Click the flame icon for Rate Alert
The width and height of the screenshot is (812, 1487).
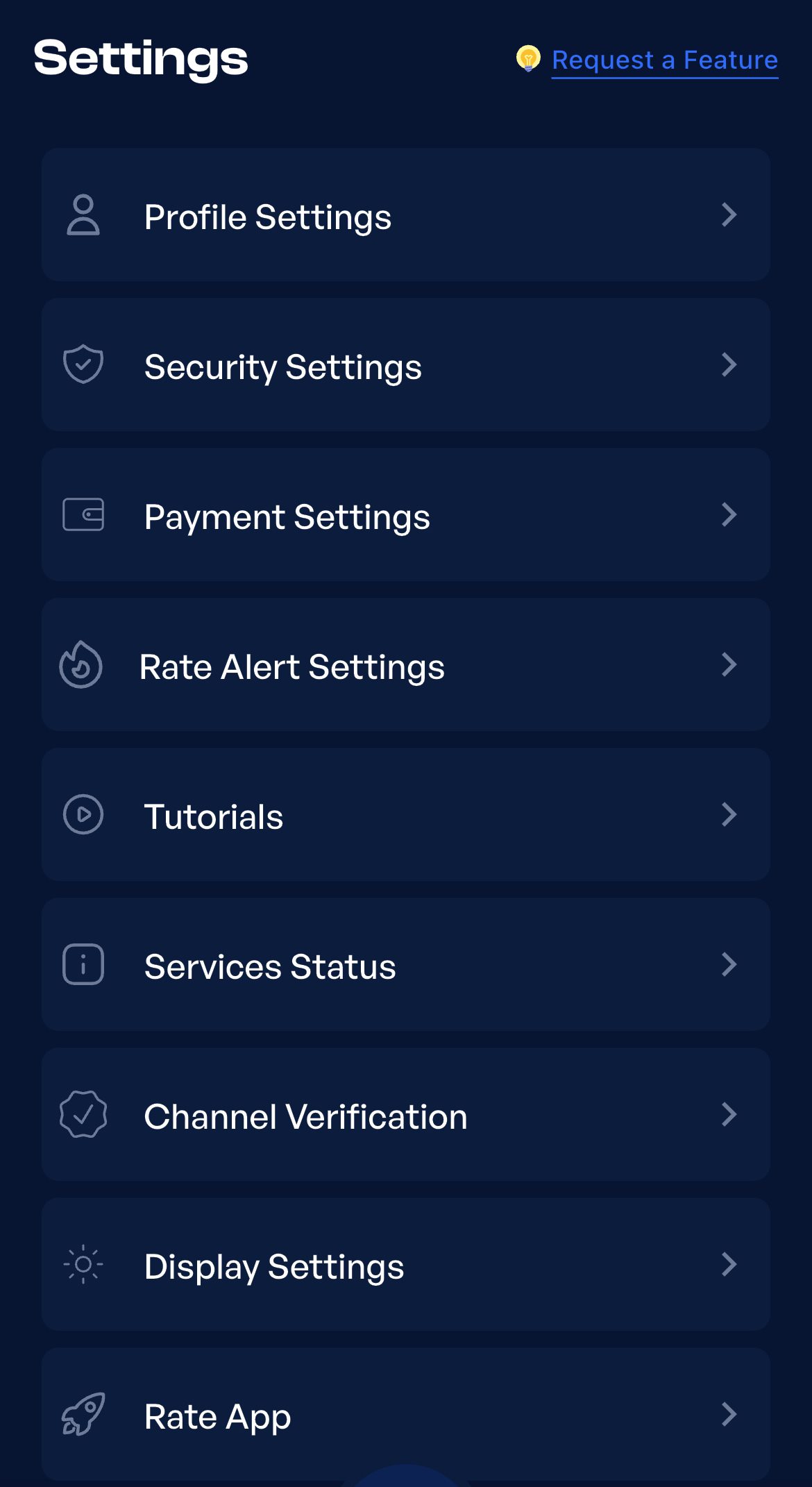[x=81, y=664]
